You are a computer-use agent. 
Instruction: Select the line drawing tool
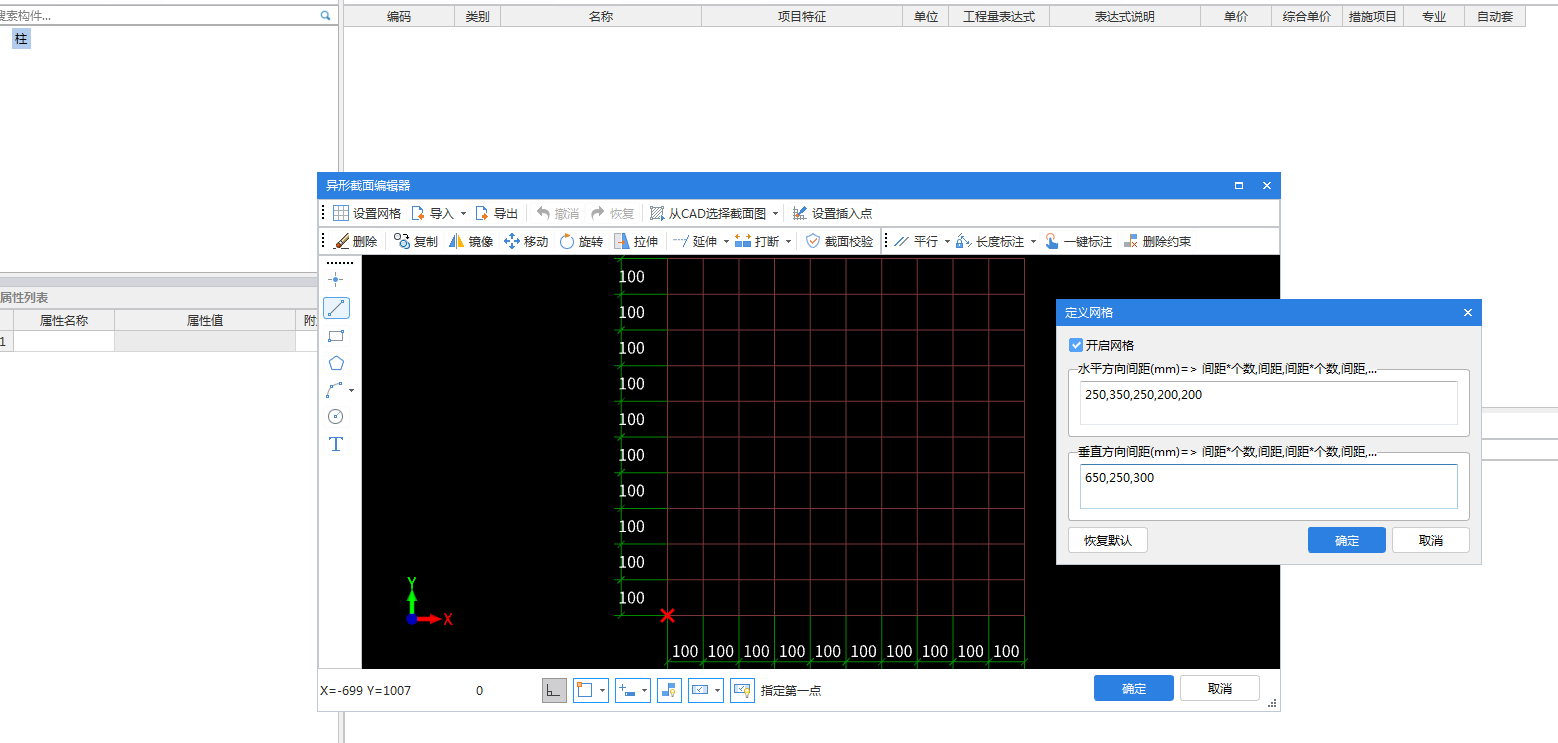(x=337, y=308)
